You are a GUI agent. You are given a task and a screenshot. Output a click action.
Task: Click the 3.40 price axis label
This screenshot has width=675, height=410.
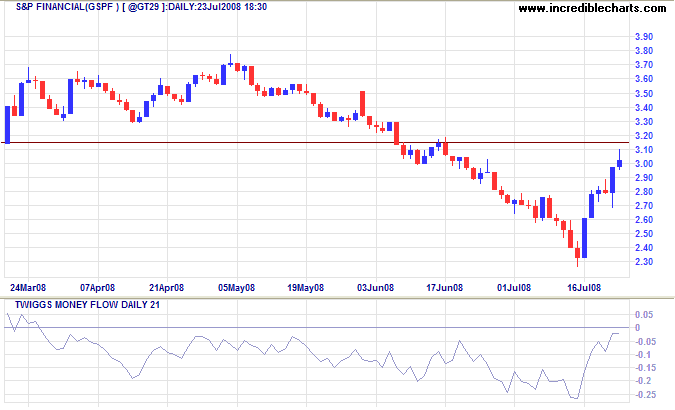(x=644, y=108)
